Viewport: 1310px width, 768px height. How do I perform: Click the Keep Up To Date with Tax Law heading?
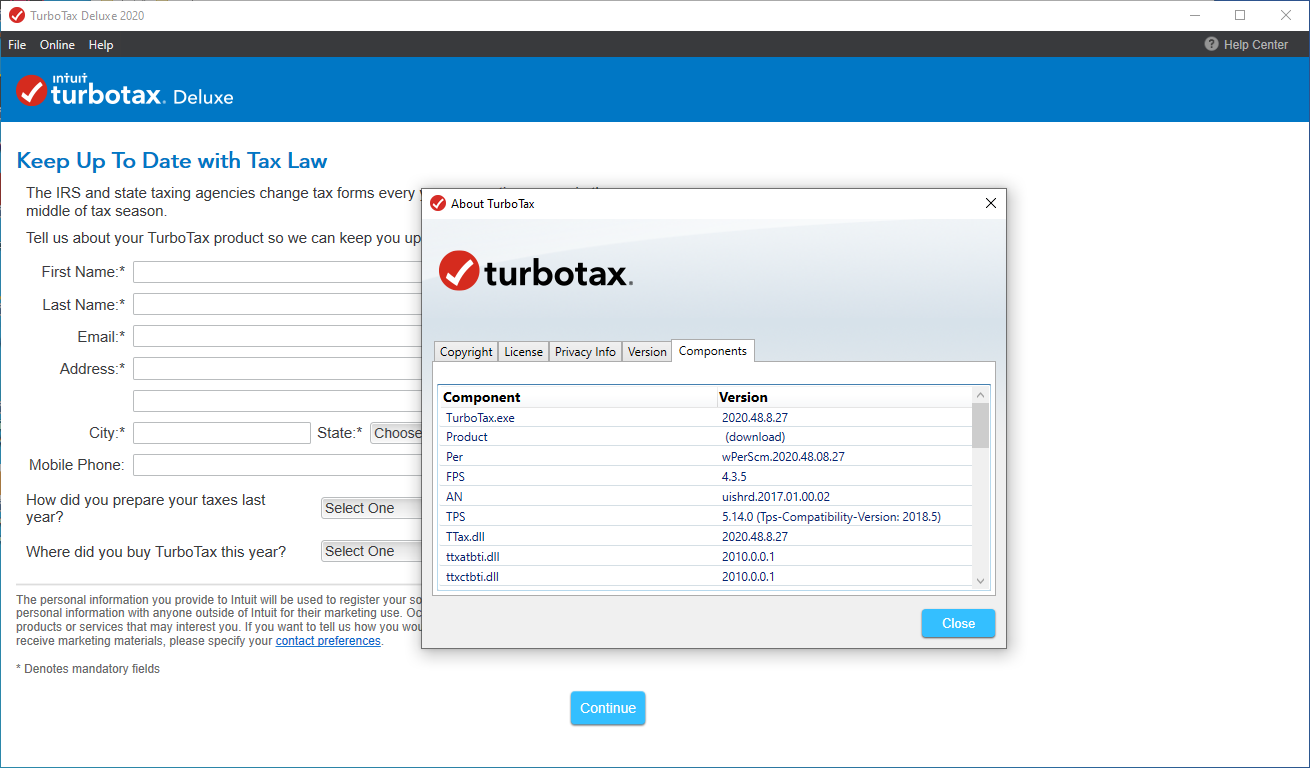click(x=172, y=161)
